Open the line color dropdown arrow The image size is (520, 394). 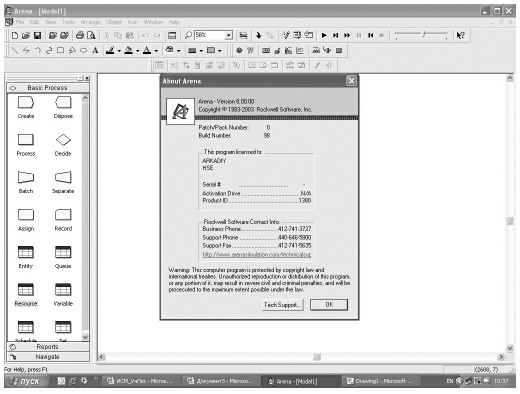click(x=119, y=51)
